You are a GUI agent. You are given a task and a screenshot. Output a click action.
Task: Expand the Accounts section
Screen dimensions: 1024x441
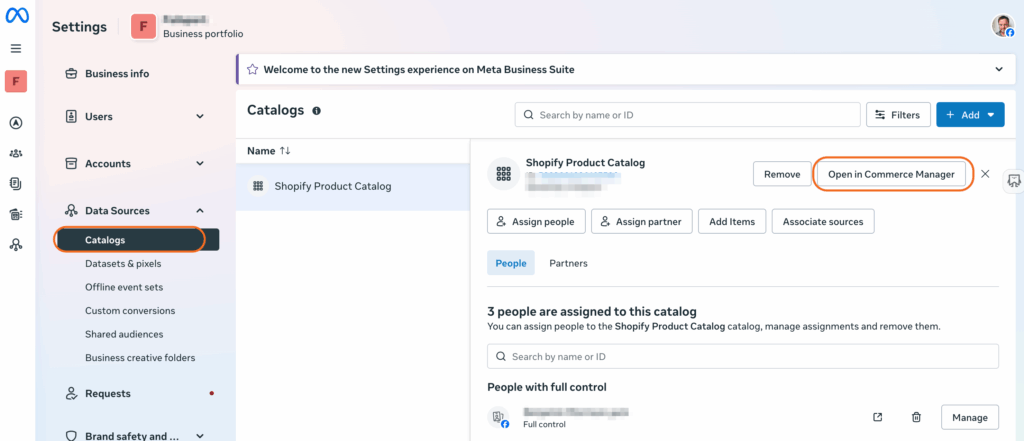(x=200, y=164)
